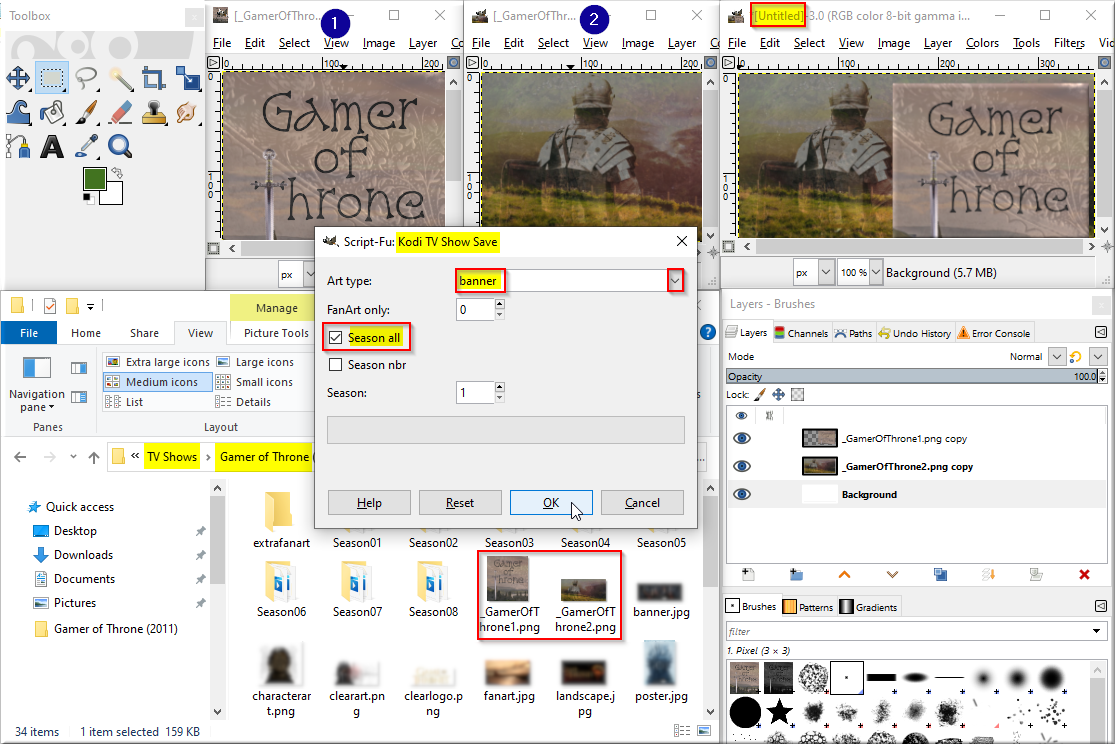Click Cancel in the Script-Fu dialog
This screenshot has width=1115, height=744.
(x=642, y=503)
